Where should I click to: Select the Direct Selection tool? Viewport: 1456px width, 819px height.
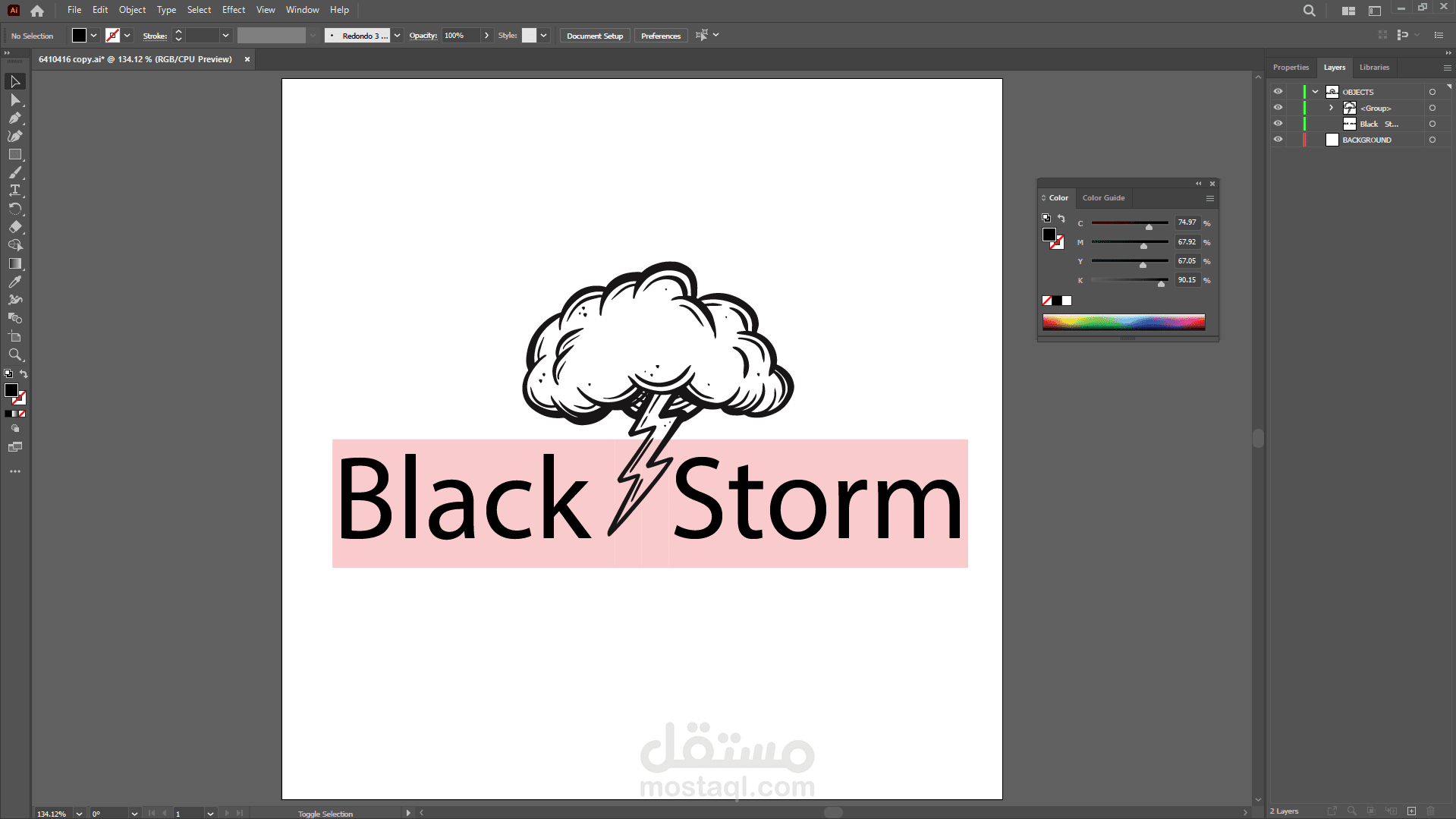pos(15,99)
